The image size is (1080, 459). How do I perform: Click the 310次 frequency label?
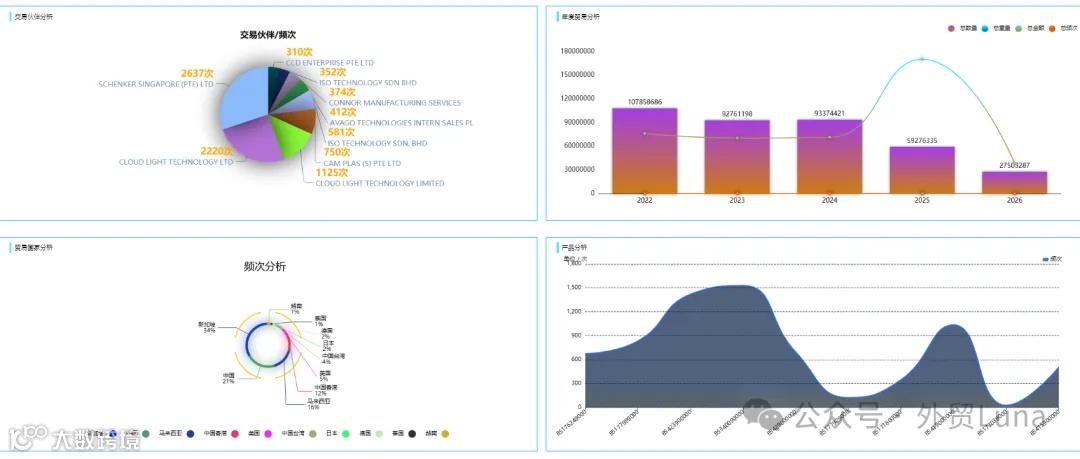tap(300, 52)
